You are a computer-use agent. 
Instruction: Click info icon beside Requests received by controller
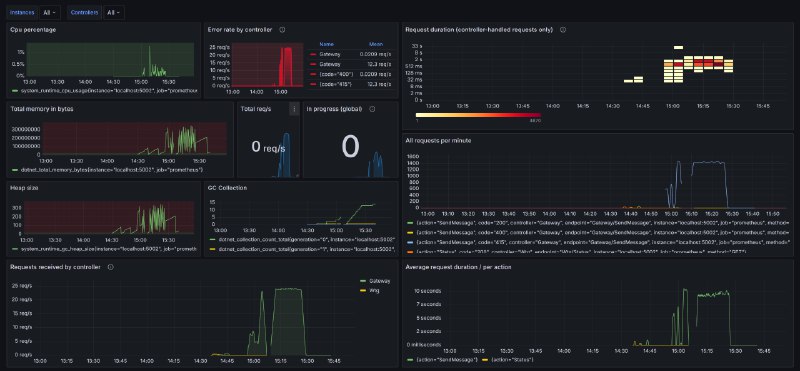point(111,267)
